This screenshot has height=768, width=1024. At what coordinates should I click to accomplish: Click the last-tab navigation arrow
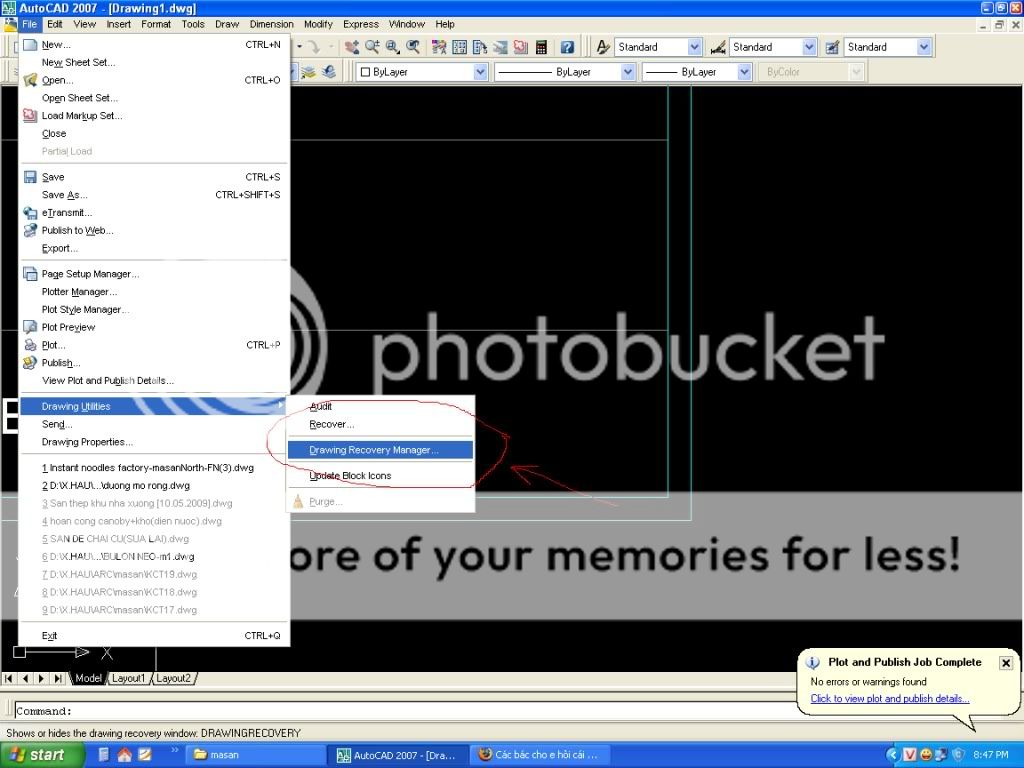[x=57, y=679]
